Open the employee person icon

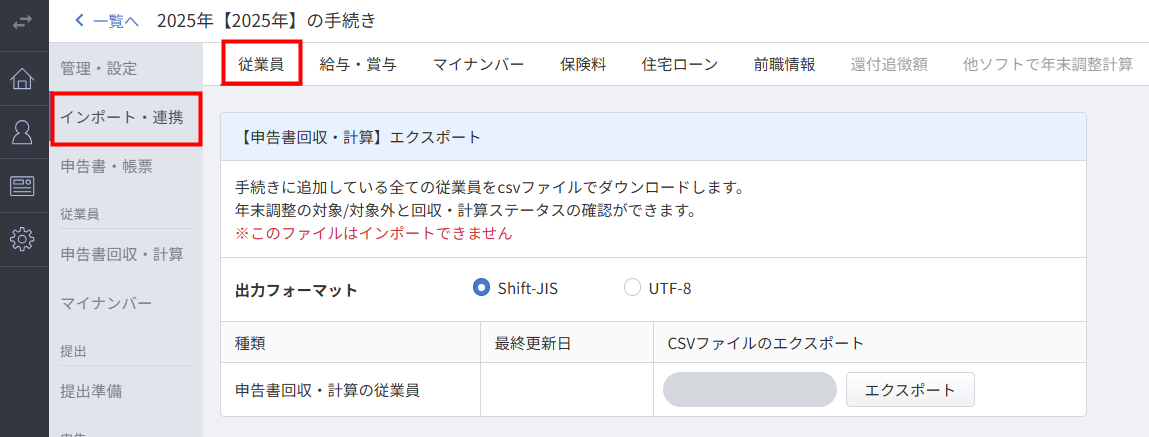(22, 132)
